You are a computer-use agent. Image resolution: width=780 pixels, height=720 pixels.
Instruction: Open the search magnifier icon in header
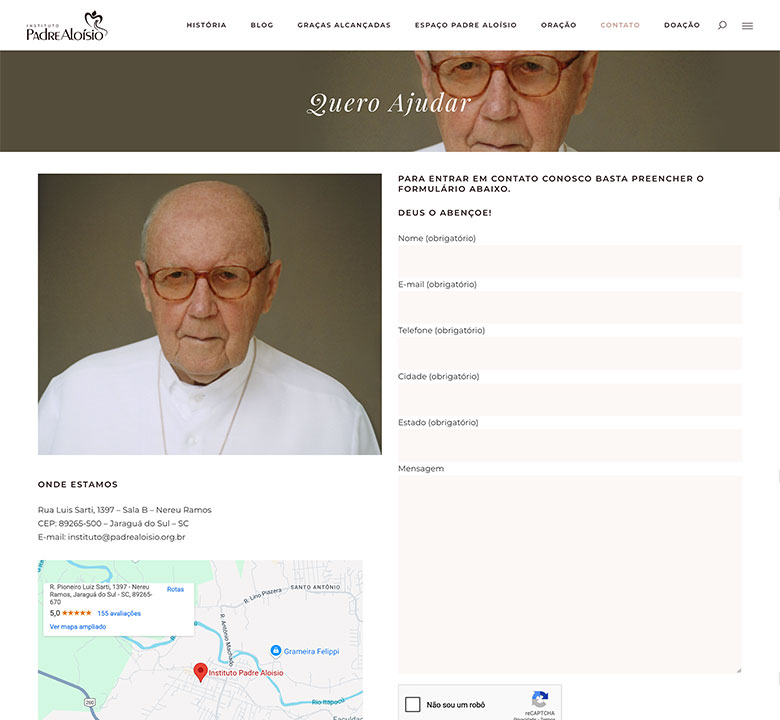click(x=722, y=25)
